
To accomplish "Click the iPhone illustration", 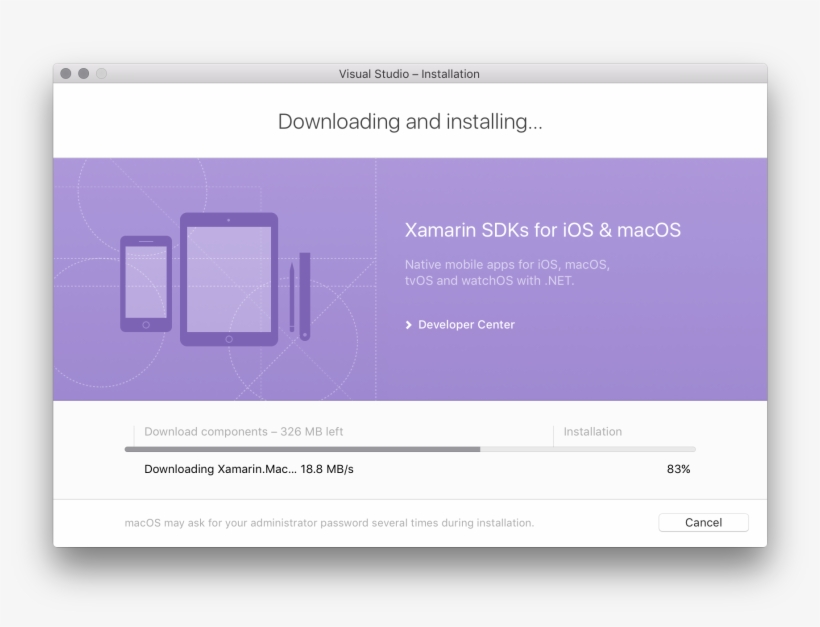I will click(x=146, y=284).
